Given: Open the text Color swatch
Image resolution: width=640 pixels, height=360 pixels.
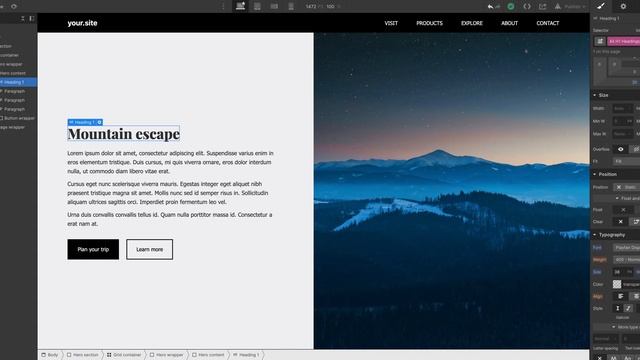Looking at the screenshot, I should coord(617,284).
